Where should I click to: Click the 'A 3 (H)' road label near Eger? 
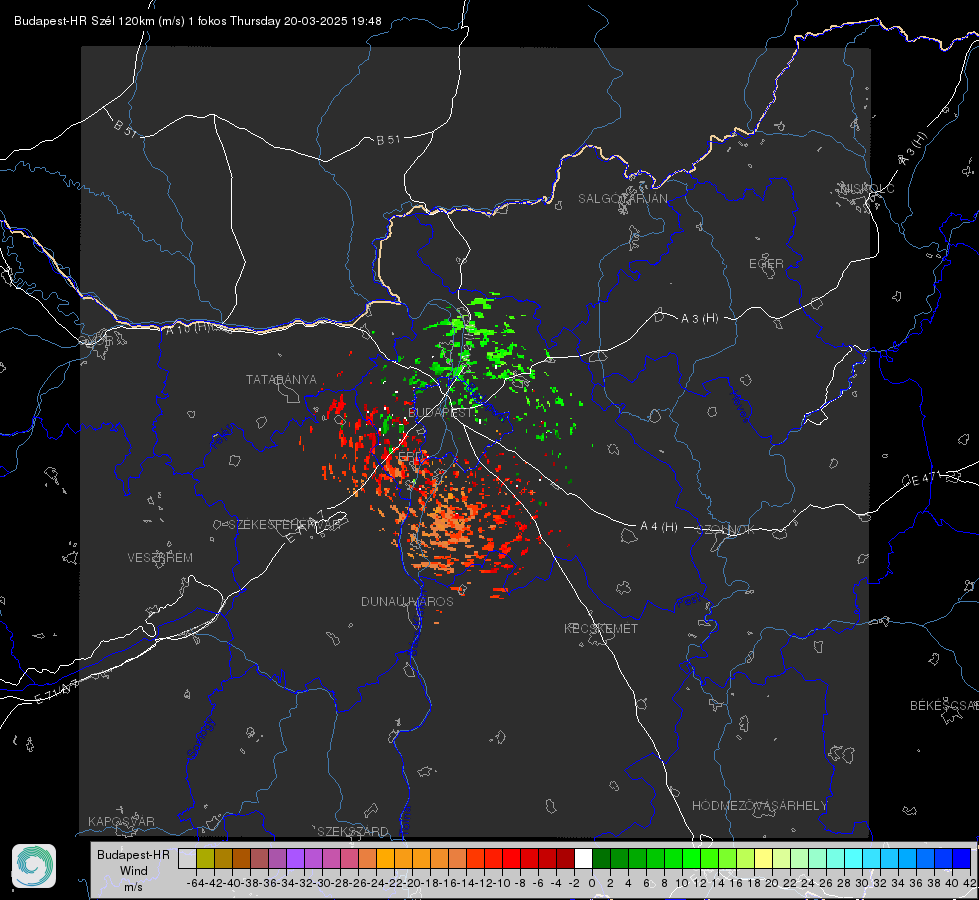[699, 319]
